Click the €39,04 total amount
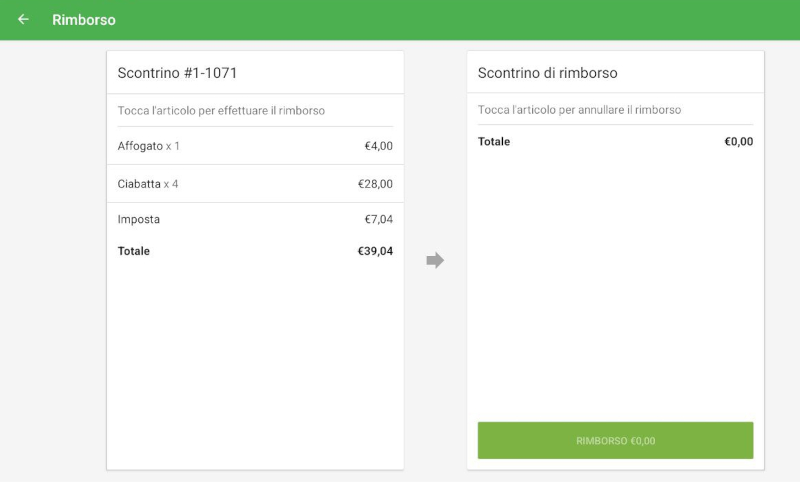Viewport: 800px width, 482px height. [x=375, y=251]
